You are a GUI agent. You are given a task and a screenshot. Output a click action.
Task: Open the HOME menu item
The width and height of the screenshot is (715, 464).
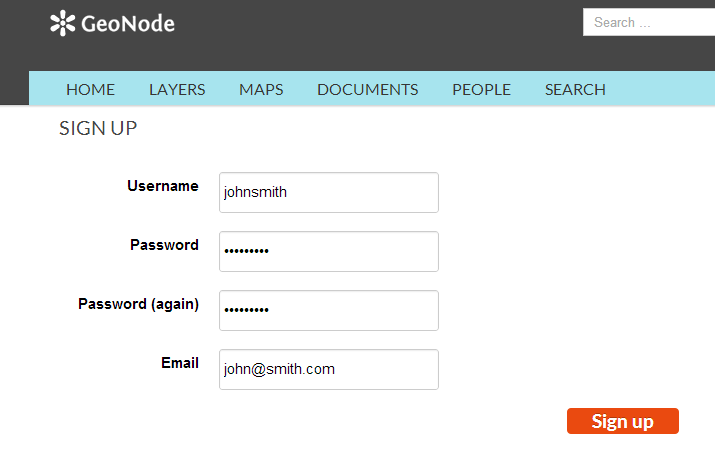90,89
